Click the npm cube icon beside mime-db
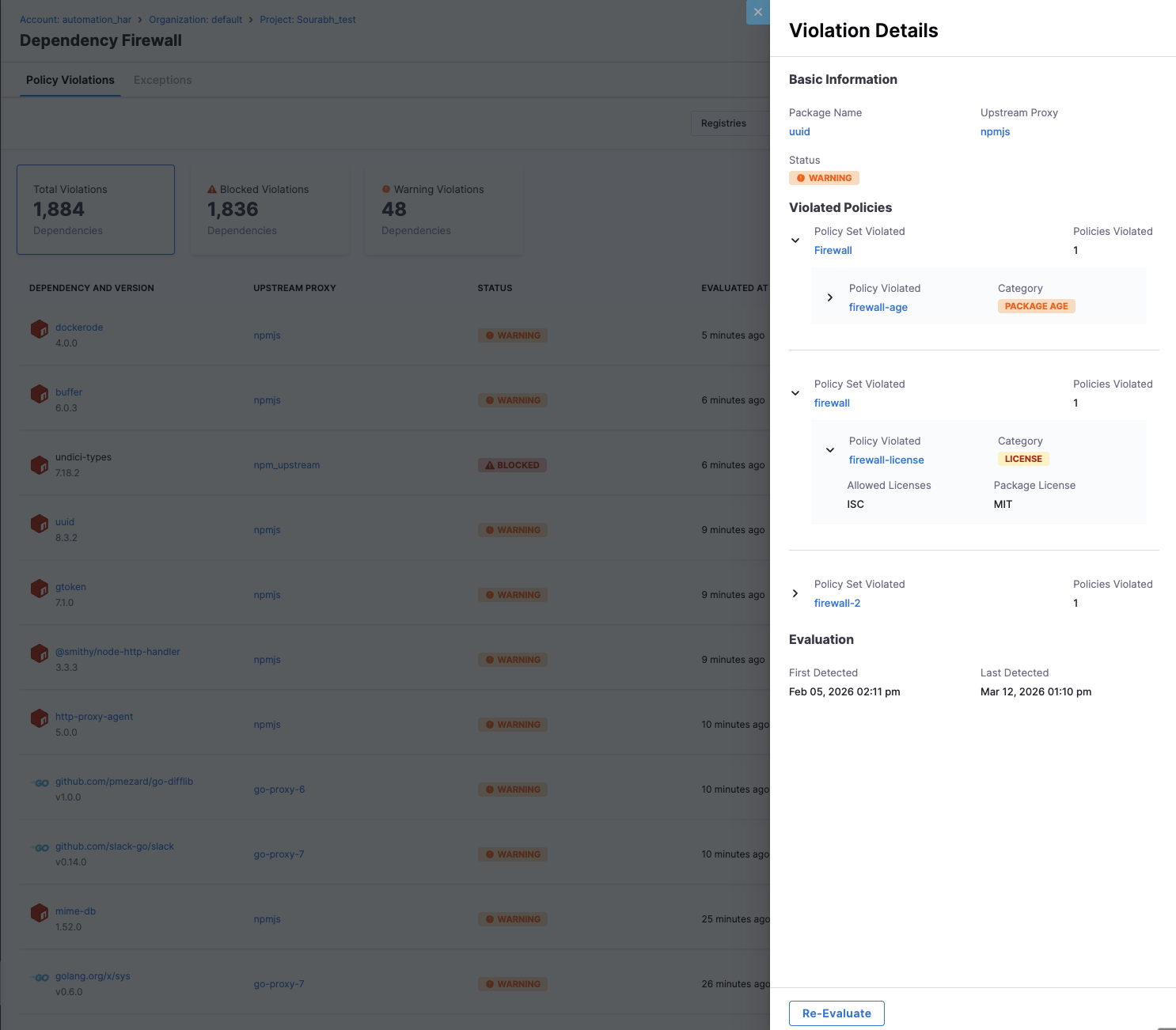 [x=40, y=912]
